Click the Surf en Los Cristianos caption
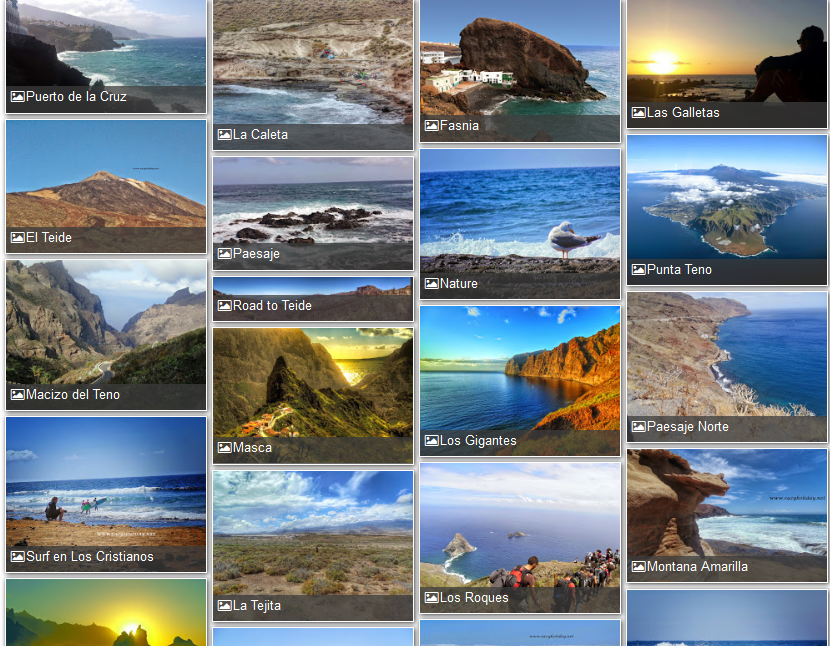The image size is (830, 646). tap(90, 557)
